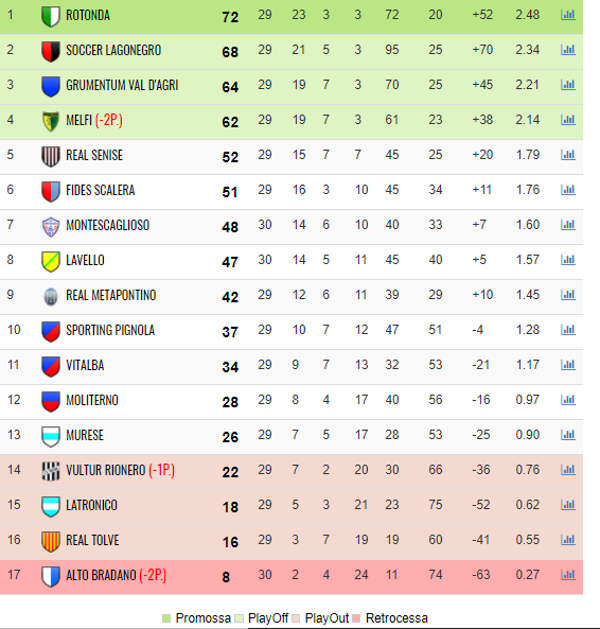600x629 pixels.
Task: Click Murese's points value 26
Action: [230, 437]
